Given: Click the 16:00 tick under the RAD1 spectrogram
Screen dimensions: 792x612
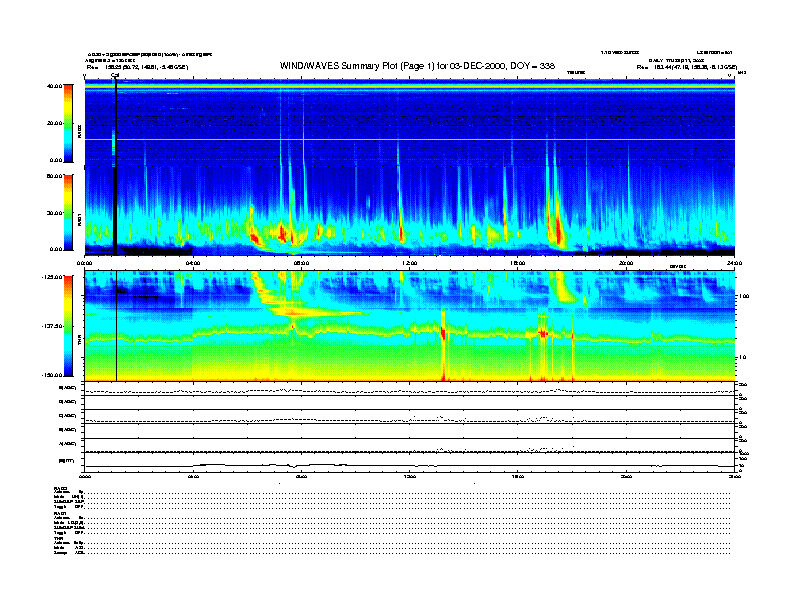Looking at the screenshot, I should pos(518,263).
